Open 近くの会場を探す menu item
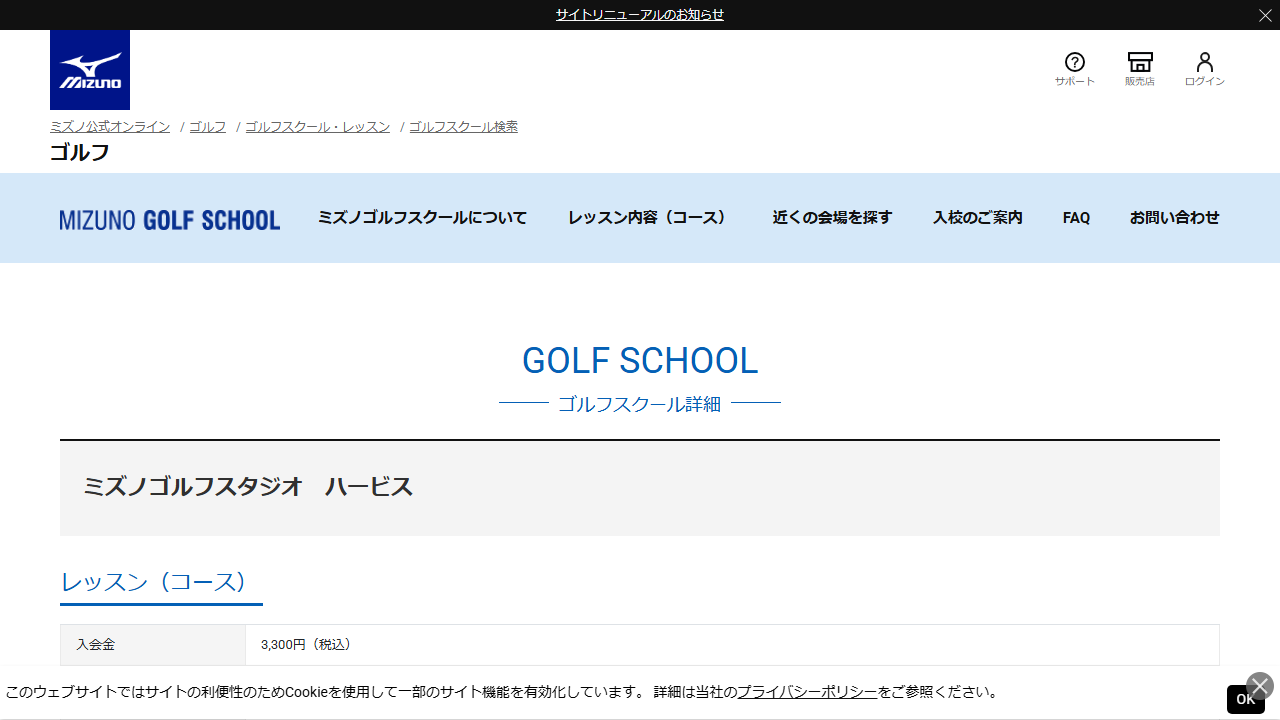 tap(833, 218)
